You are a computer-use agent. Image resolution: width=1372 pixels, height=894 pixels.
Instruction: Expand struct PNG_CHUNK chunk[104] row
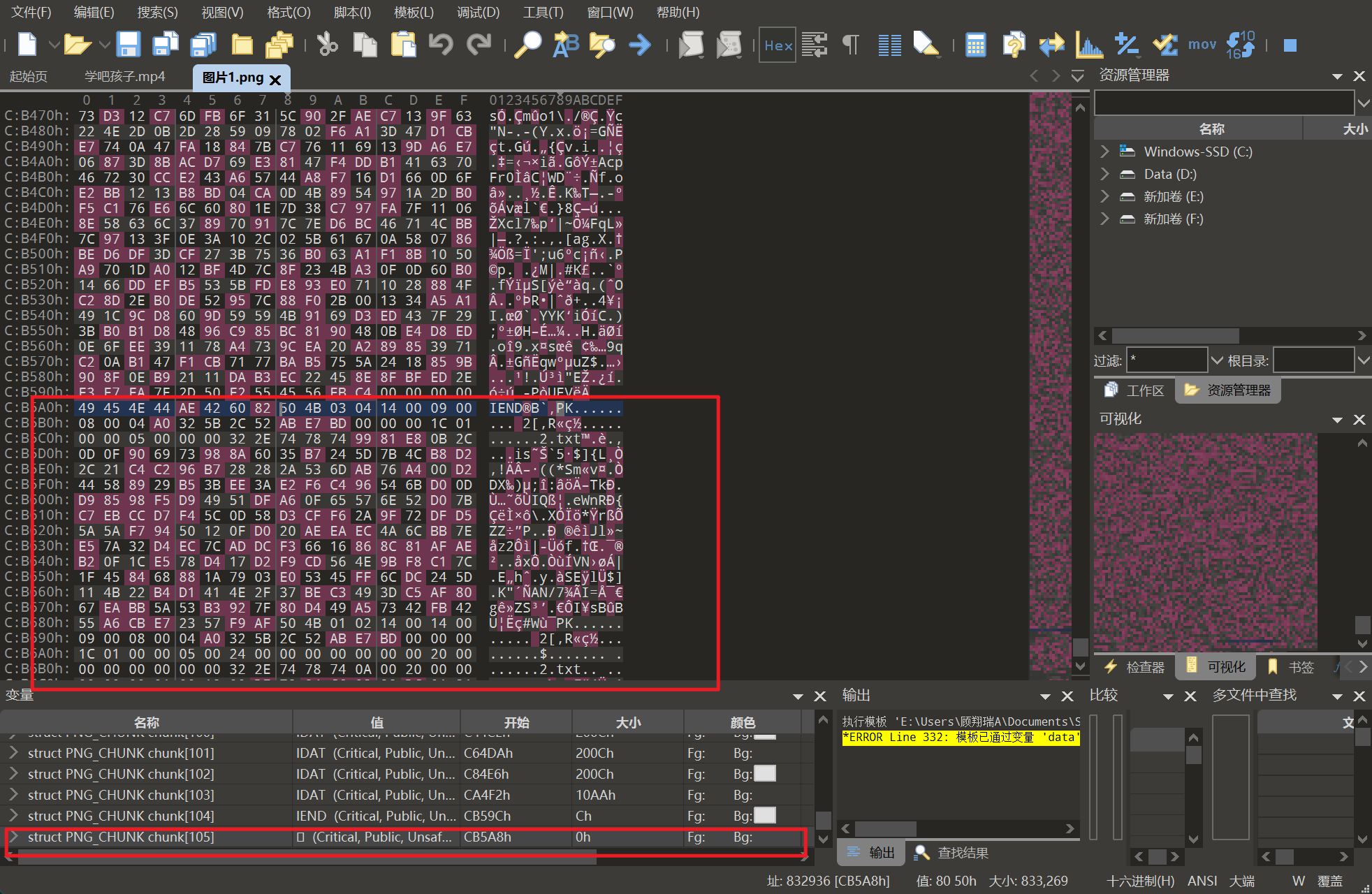point(13,816)
